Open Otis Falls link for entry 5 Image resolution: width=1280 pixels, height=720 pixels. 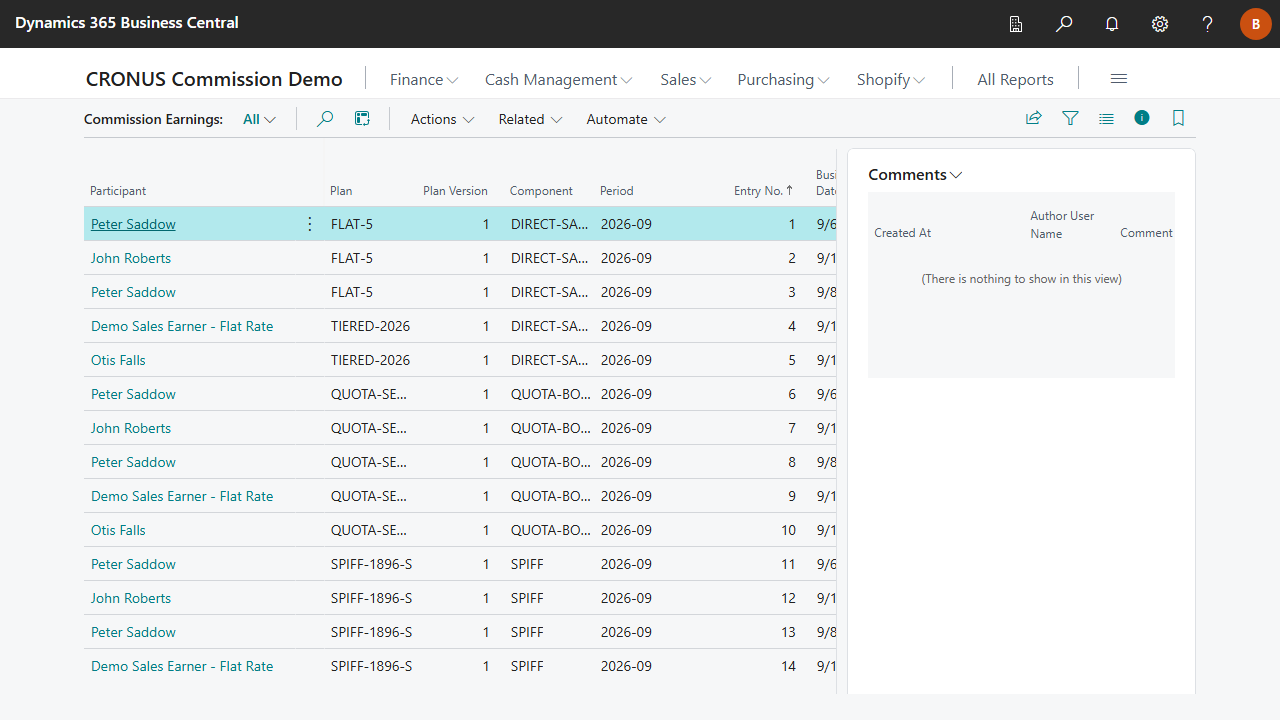[x=118, y=360]
